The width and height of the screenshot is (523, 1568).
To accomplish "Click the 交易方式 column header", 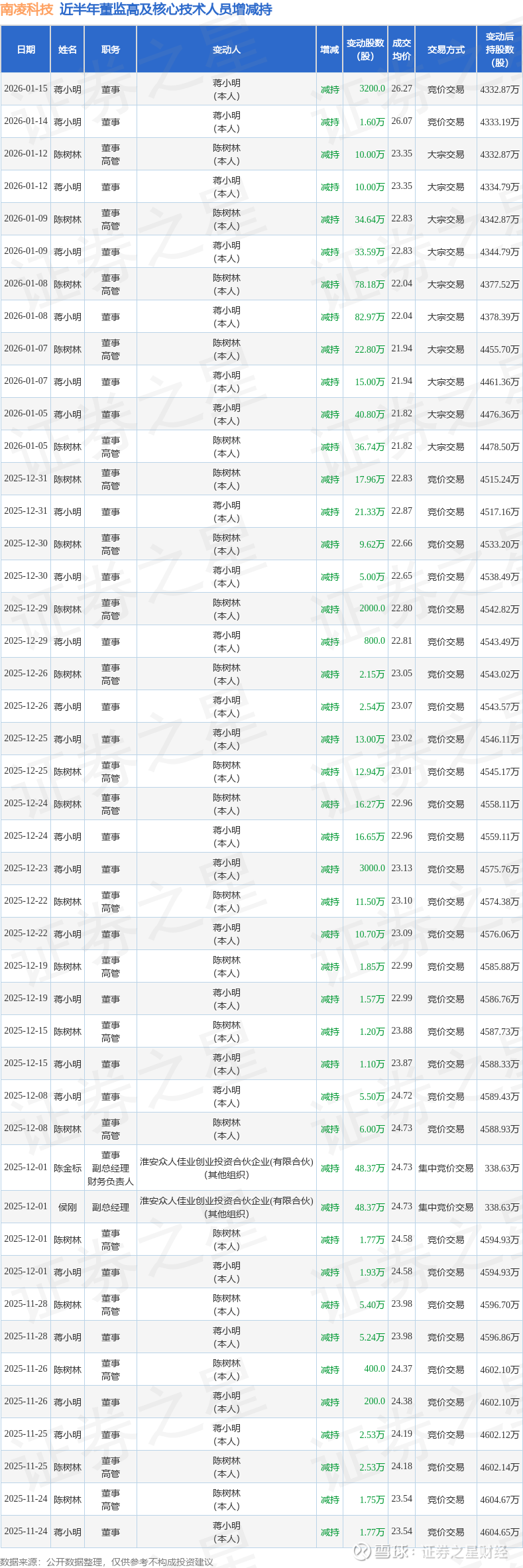I will (x=446, y=50).
